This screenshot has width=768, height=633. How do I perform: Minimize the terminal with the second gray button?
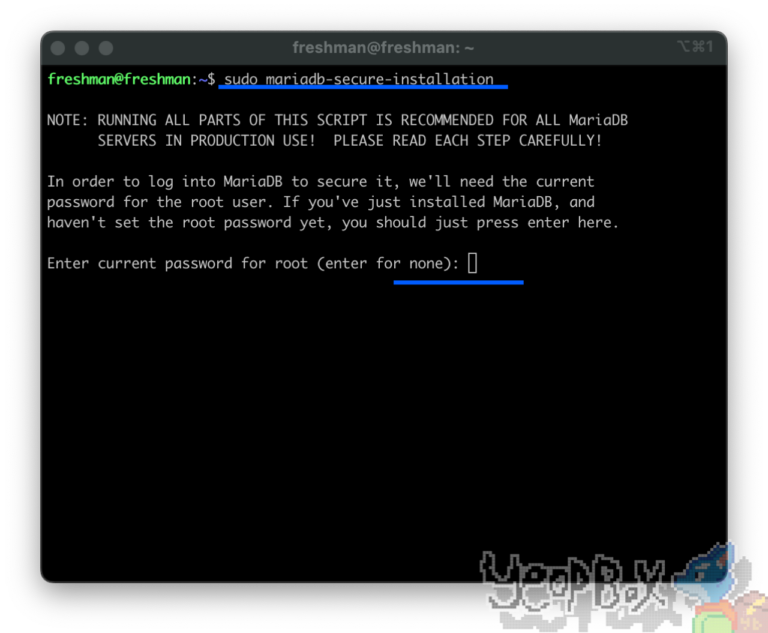tap(82, 48)
